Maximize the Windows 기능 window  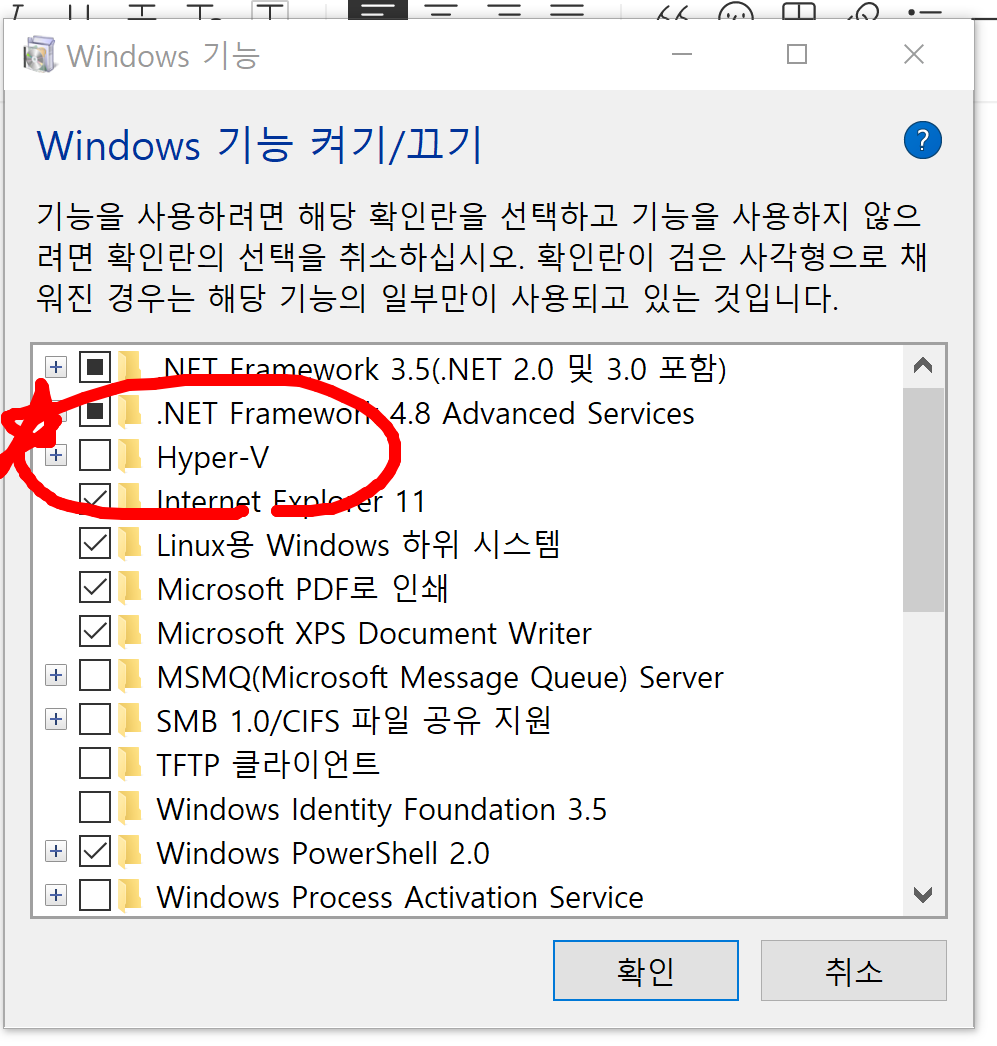tap(797, 54)
